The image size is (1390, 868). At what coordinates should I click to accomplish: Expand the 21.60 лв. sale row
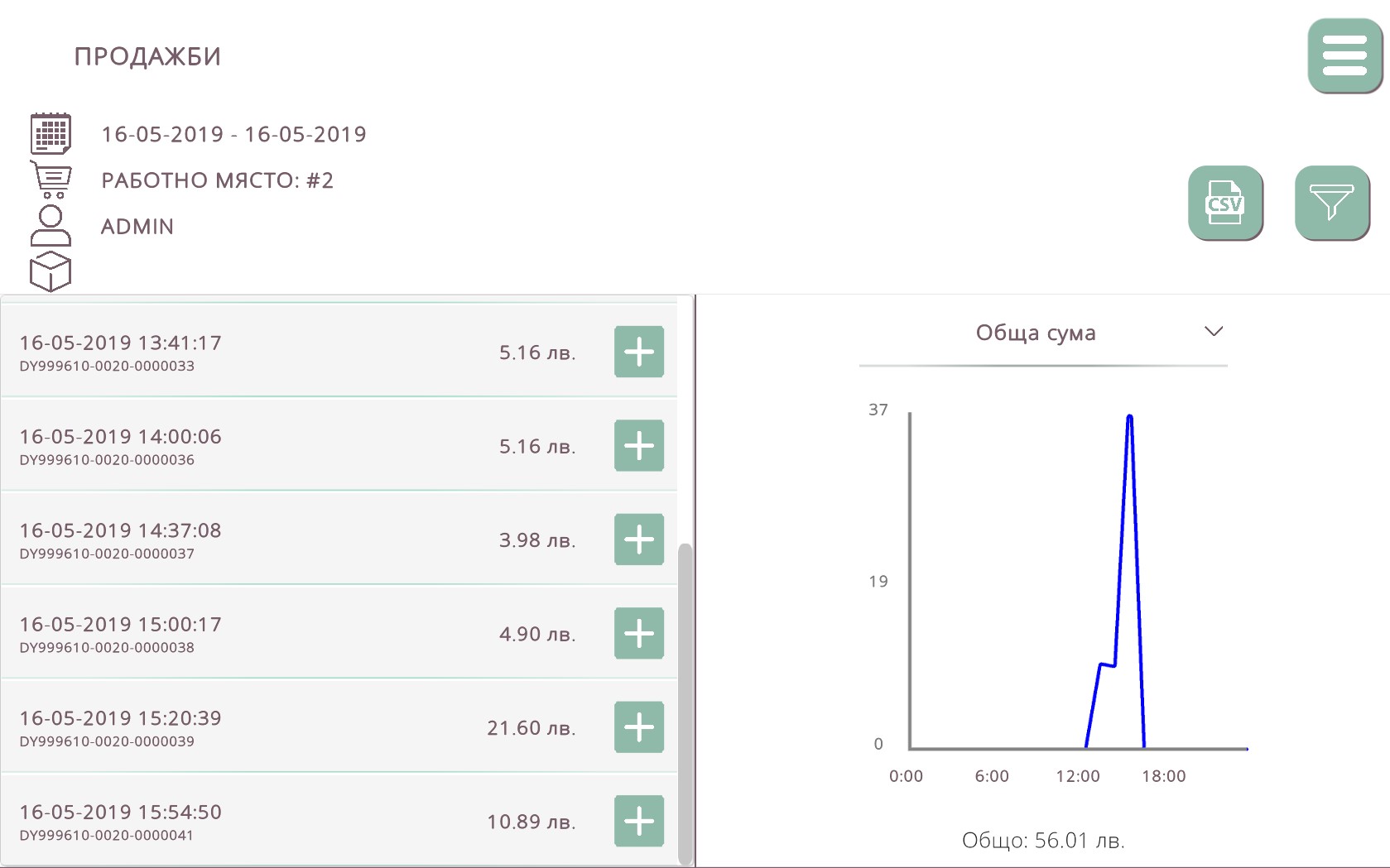coord(638,727)
